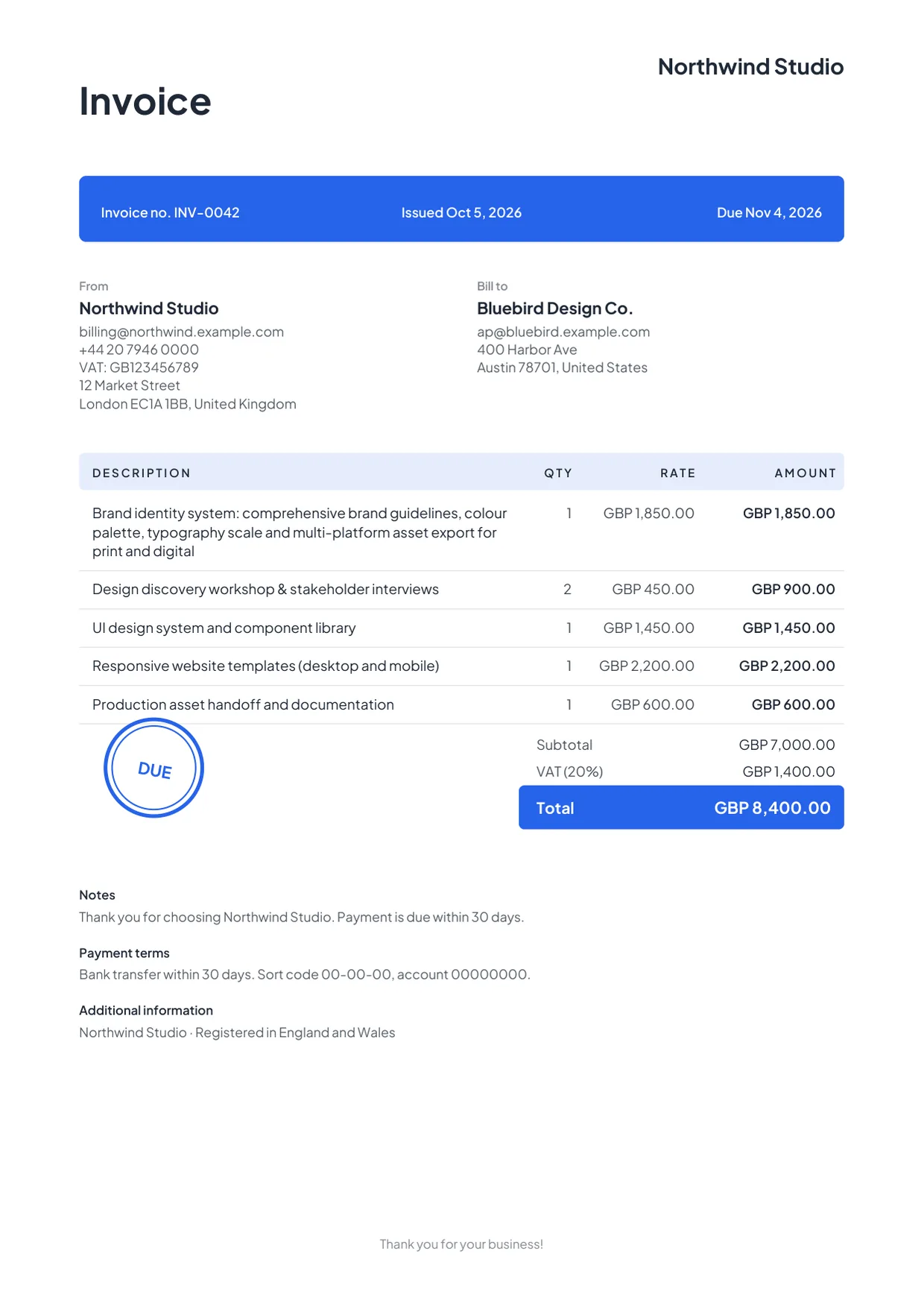This screenshot has width=924, height=1306.
Task: Click the Subtotal label
Action: tap(564, 745)
